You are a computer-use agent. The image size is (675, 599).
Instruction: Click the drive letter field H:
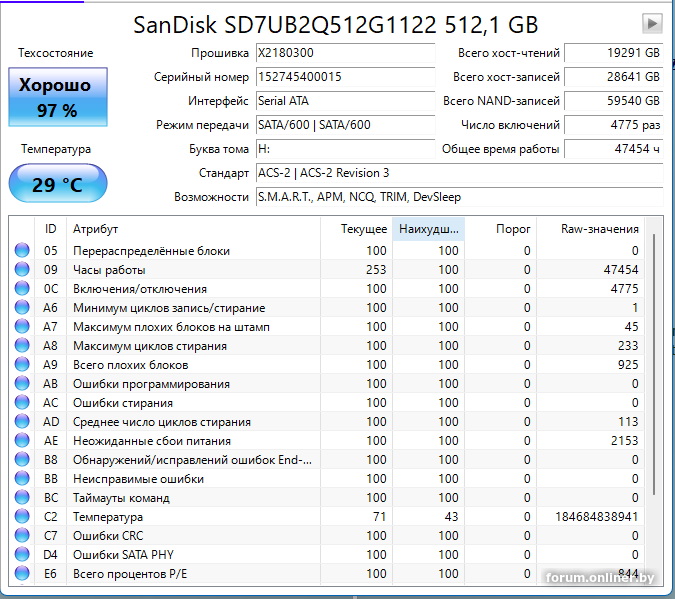point(345,149)
